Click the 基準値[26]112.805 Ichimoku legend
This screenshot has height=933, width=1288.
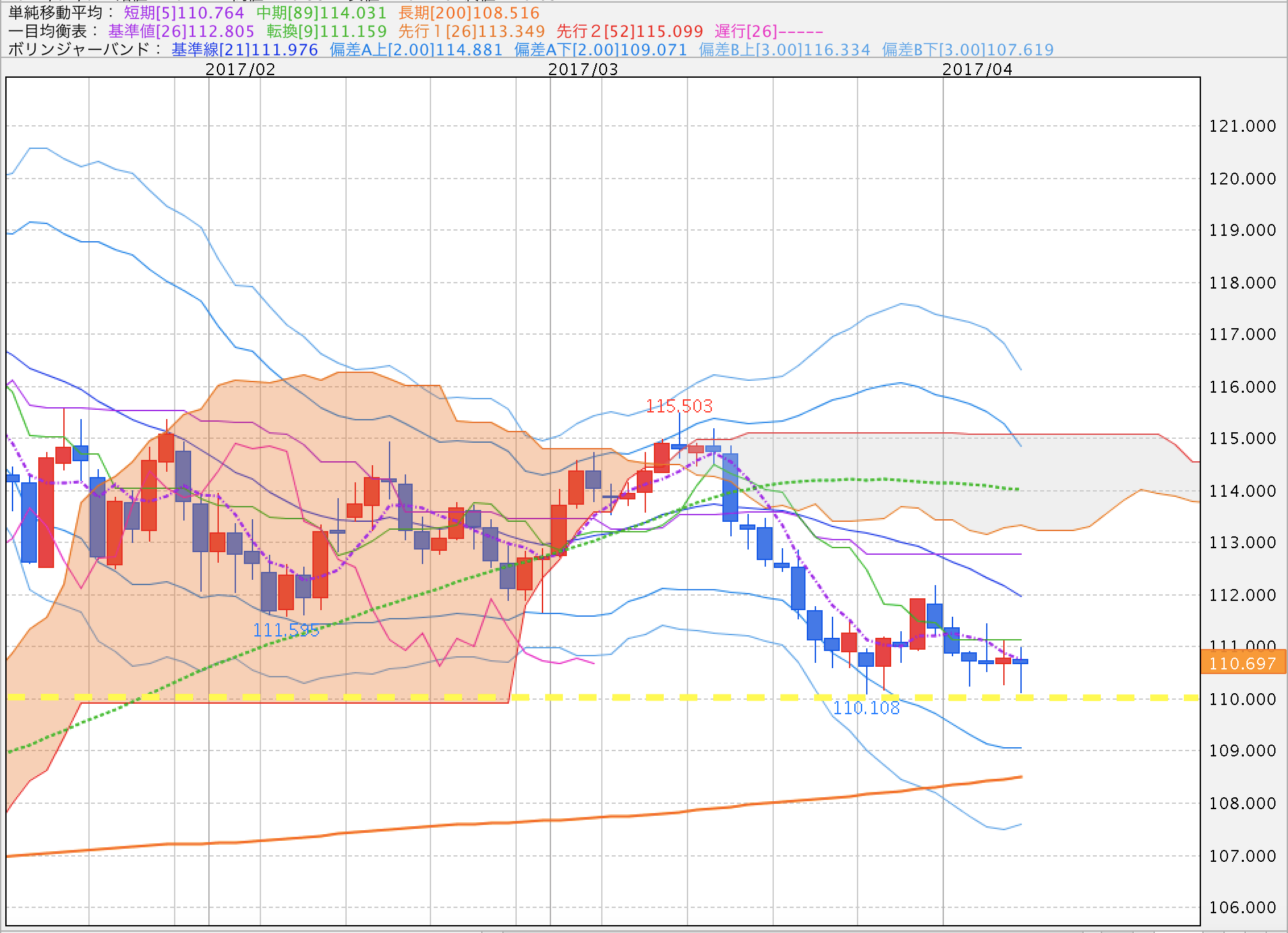coord(181,31)
